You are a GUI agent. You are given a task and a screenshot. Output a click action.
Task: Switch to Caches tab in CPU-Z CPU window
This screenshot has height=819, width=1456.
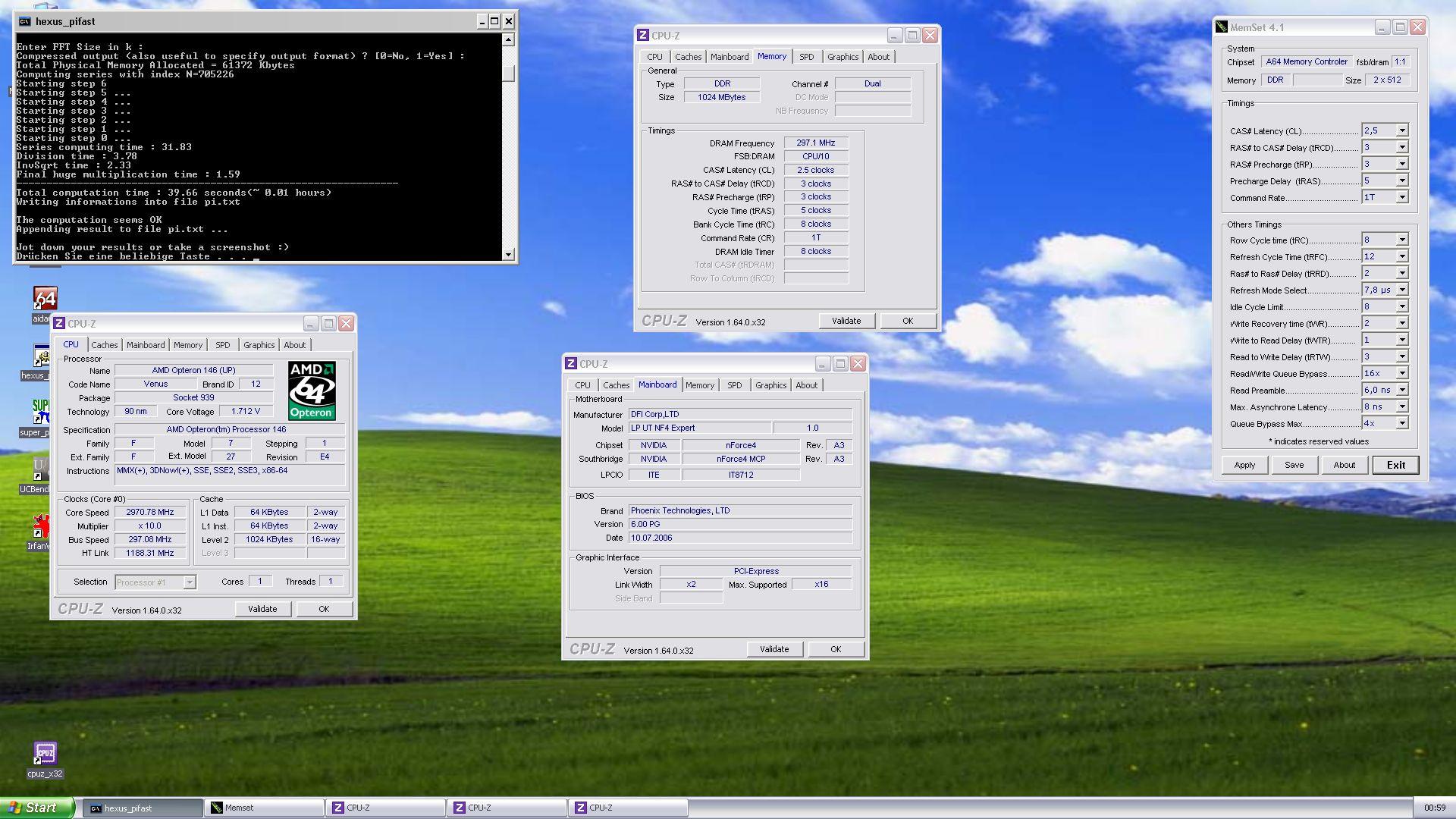105,345
